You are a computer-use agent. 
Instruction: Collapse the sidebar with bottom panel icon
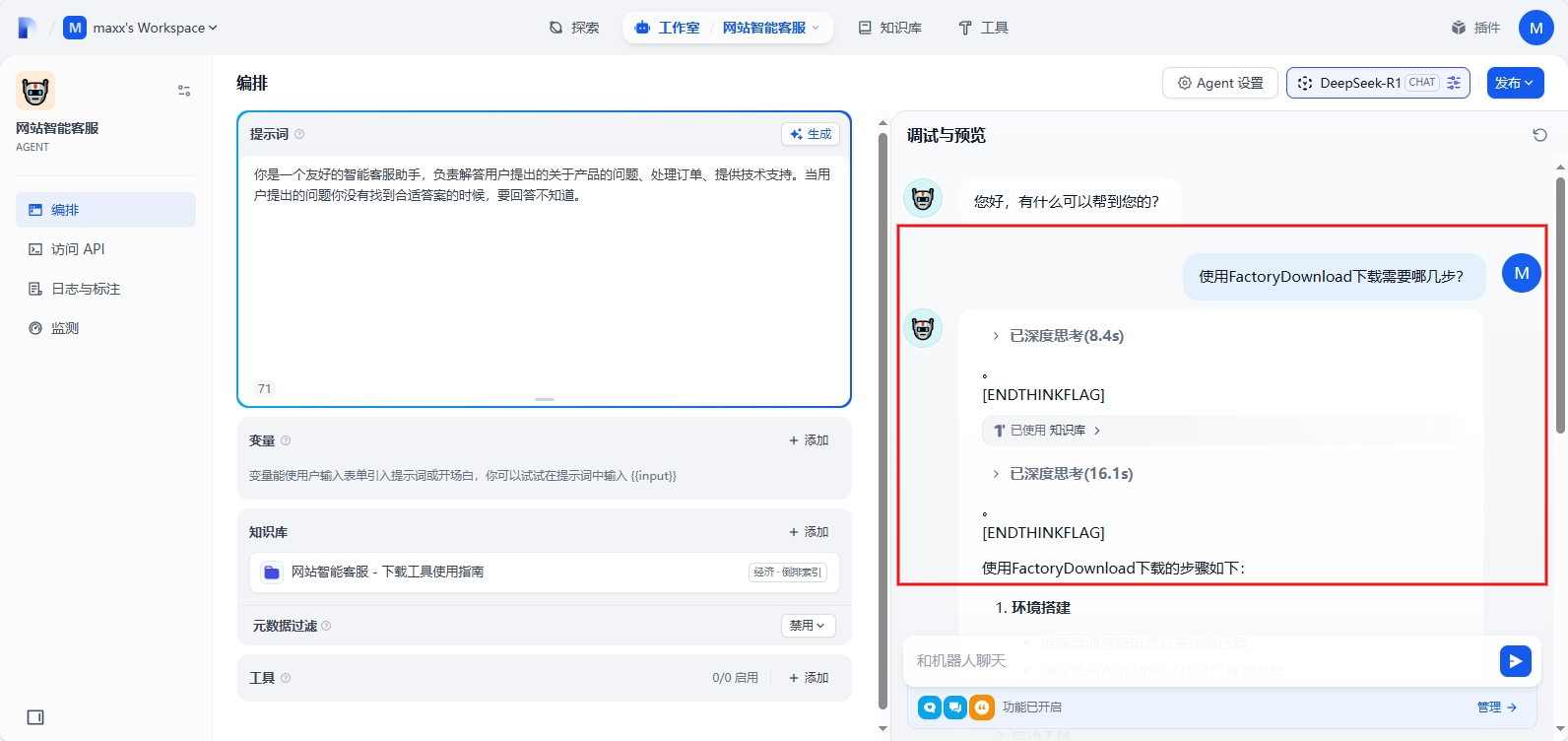click(35, 717)
